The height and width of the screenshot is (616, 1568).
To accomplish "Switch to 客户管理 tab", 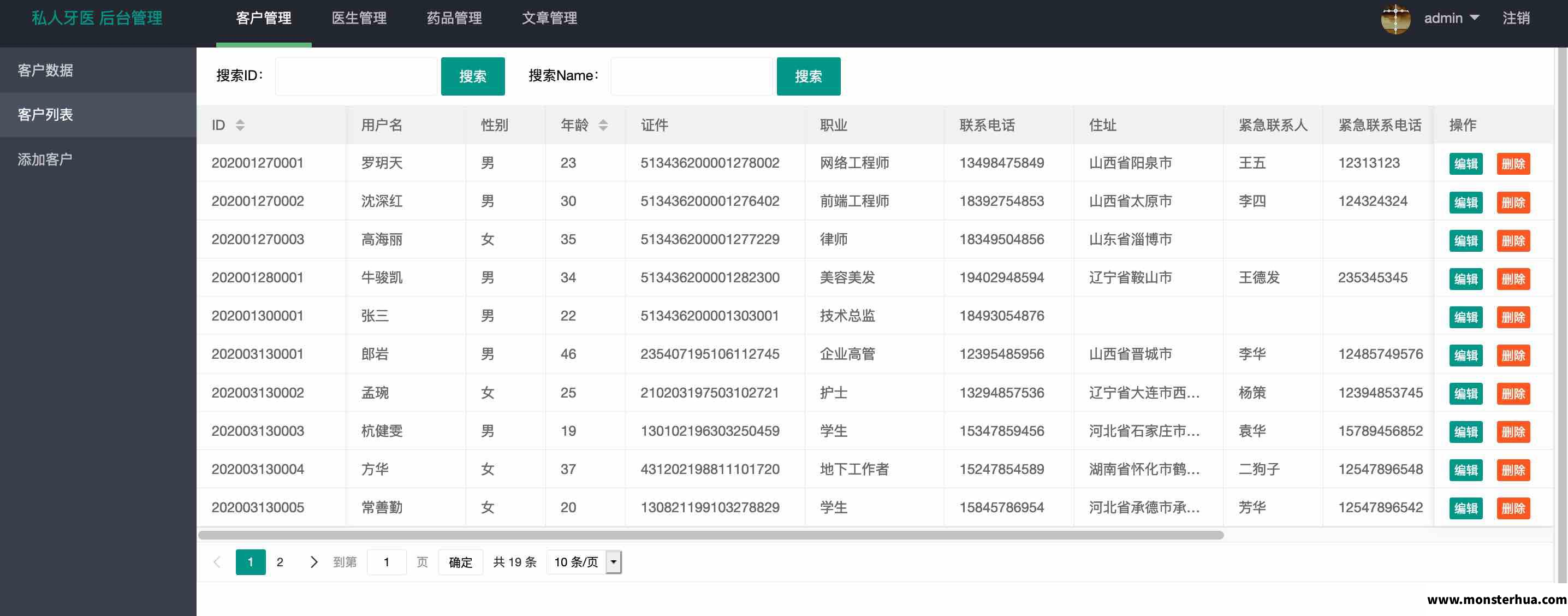I will 264,18.
